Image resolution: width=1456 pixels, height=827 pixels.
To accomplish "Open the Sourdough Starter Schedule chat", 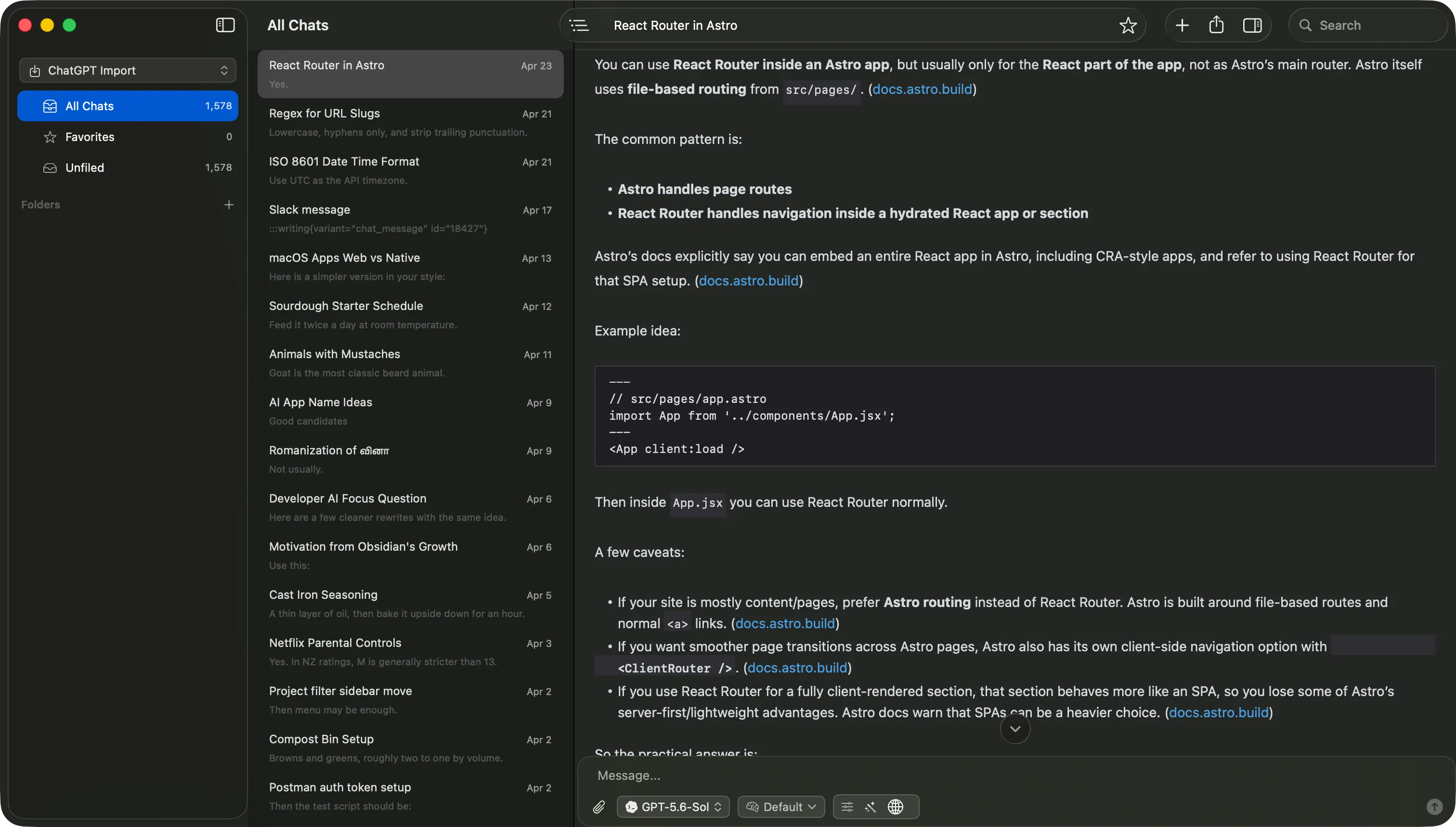I will (x=410, y=315).
